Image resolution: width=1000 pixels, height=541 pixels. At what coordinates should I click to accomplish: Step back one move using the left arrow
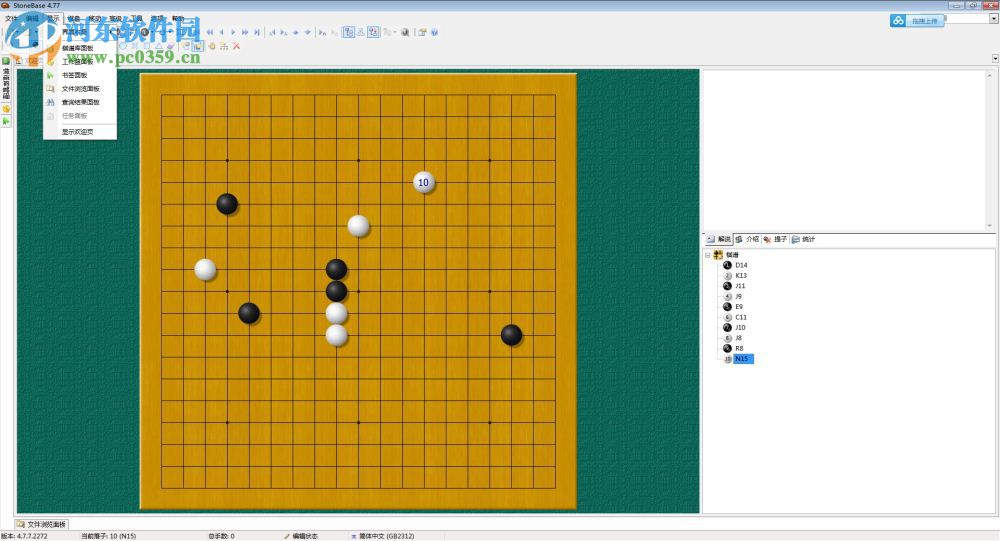coord(221,32)
